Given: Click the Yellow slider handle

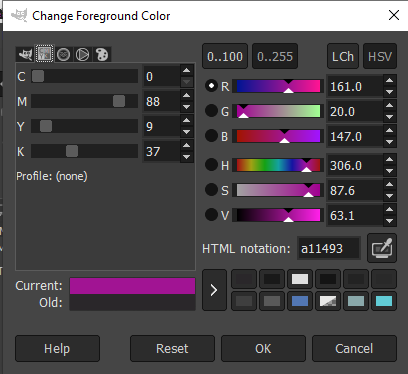Looking at the screenshot, I should point(46,126).
